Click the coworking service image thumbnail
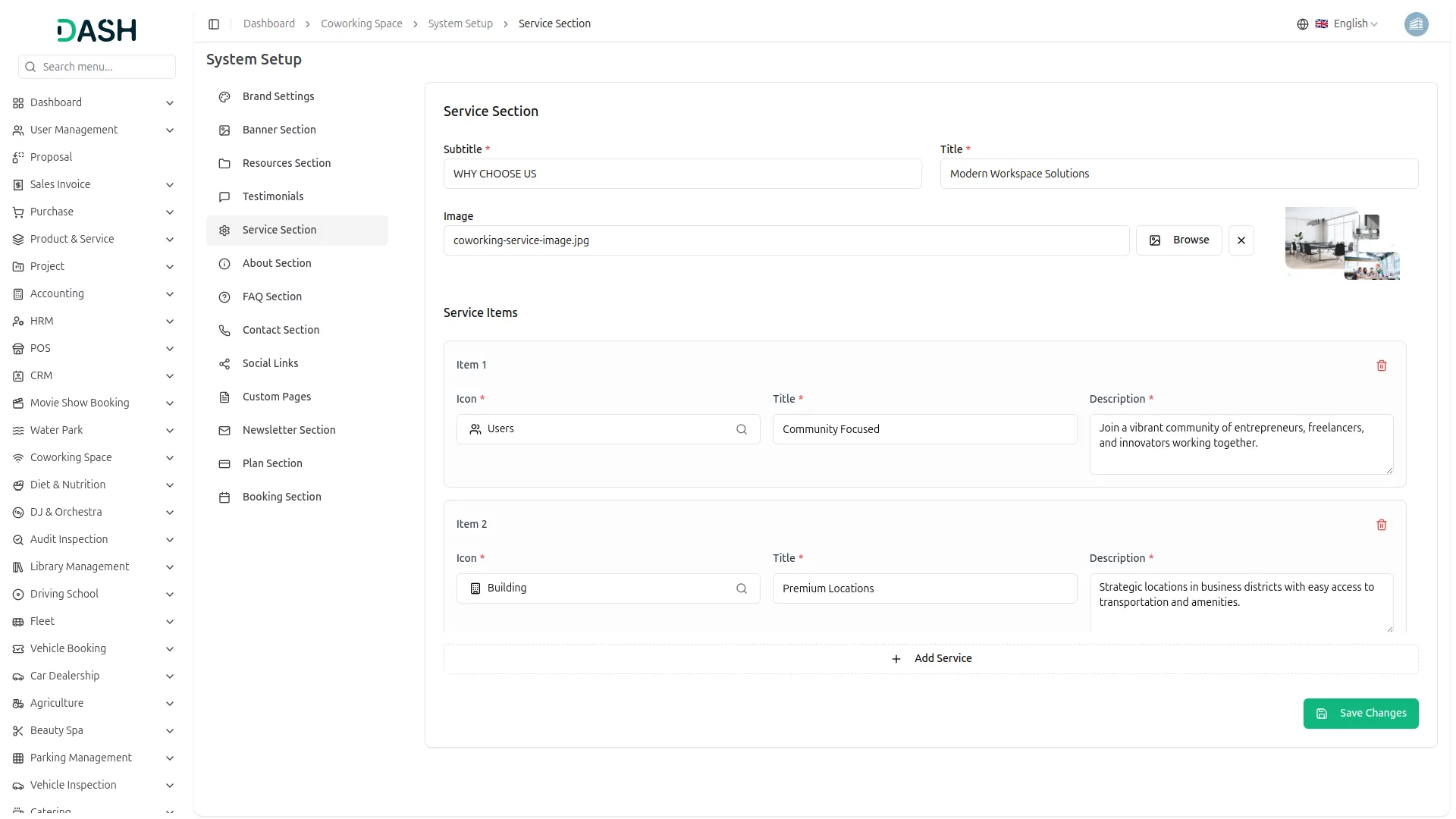Image resolution: width=1456 pixels, height=819 pixels. click(x=1341, y=243)
